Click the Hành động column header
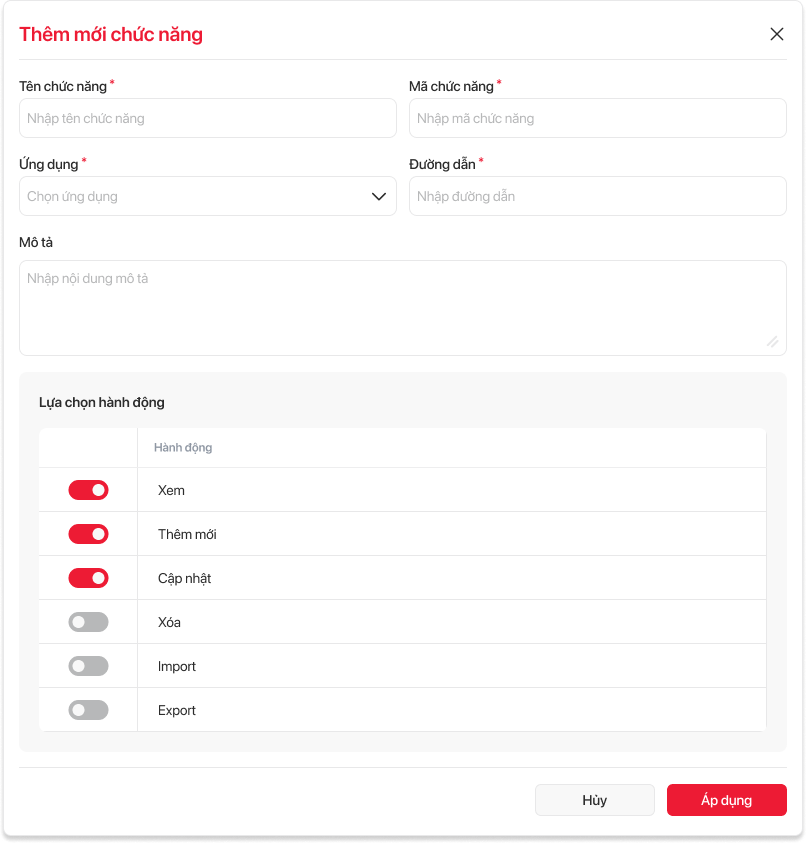This screenshot has height=843, width=806. click(x=183, y=448)
